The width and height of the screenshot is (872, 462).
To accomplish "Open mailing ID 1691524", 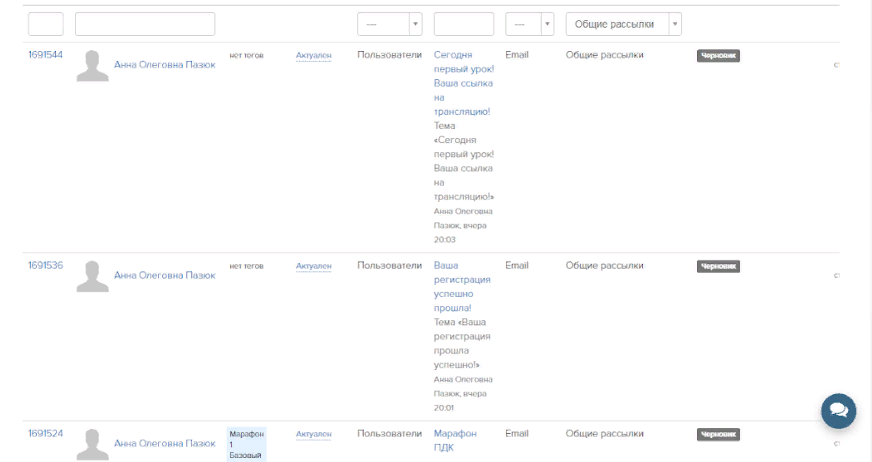I will [x=45, y=434].
